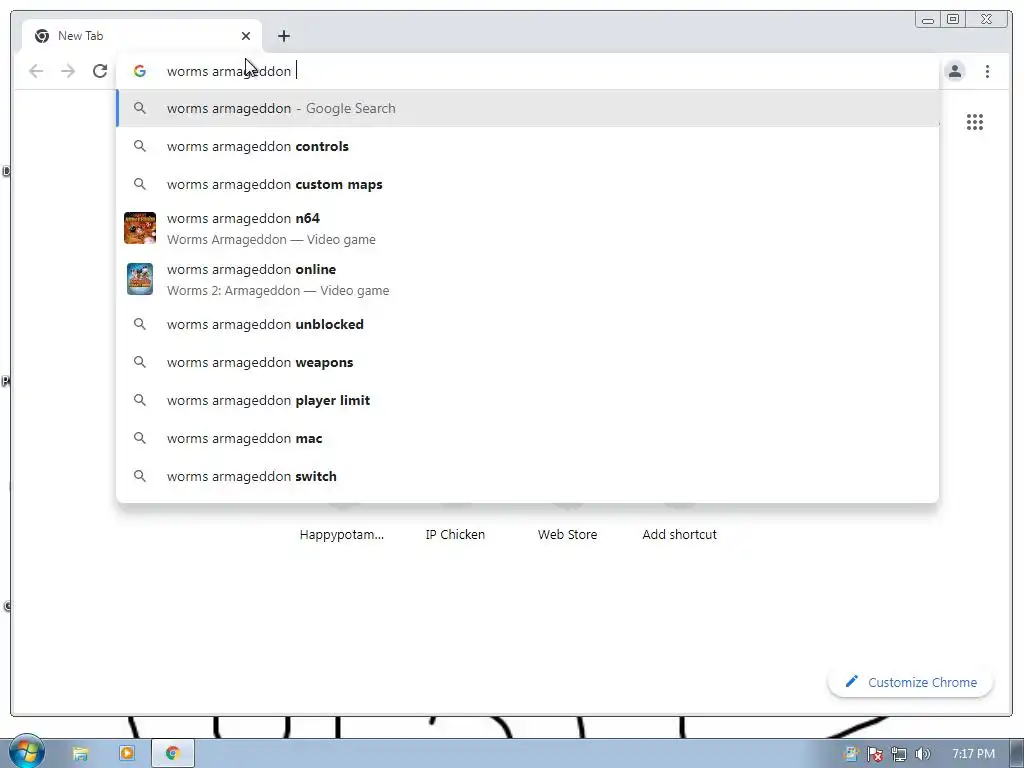Maximize the Chrome window
The width and height of the screenshot is (1024, 768).
(x=953, y=20)
